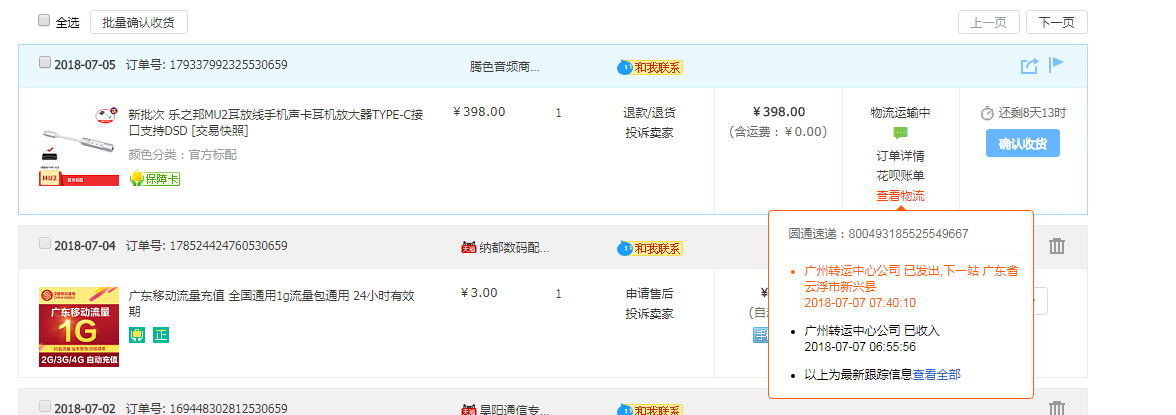Click the green 保障卡 badge
The image size is (1176, 415).
(154, 179)
